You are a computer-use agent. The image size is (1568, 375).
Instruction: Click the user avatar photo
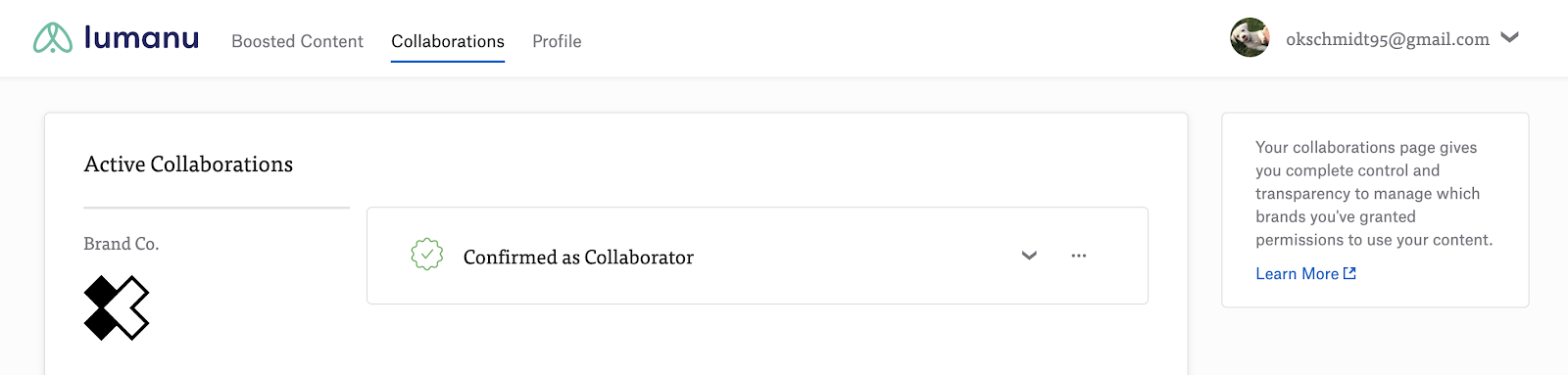pyautogui.click(x=1249, y=38)
